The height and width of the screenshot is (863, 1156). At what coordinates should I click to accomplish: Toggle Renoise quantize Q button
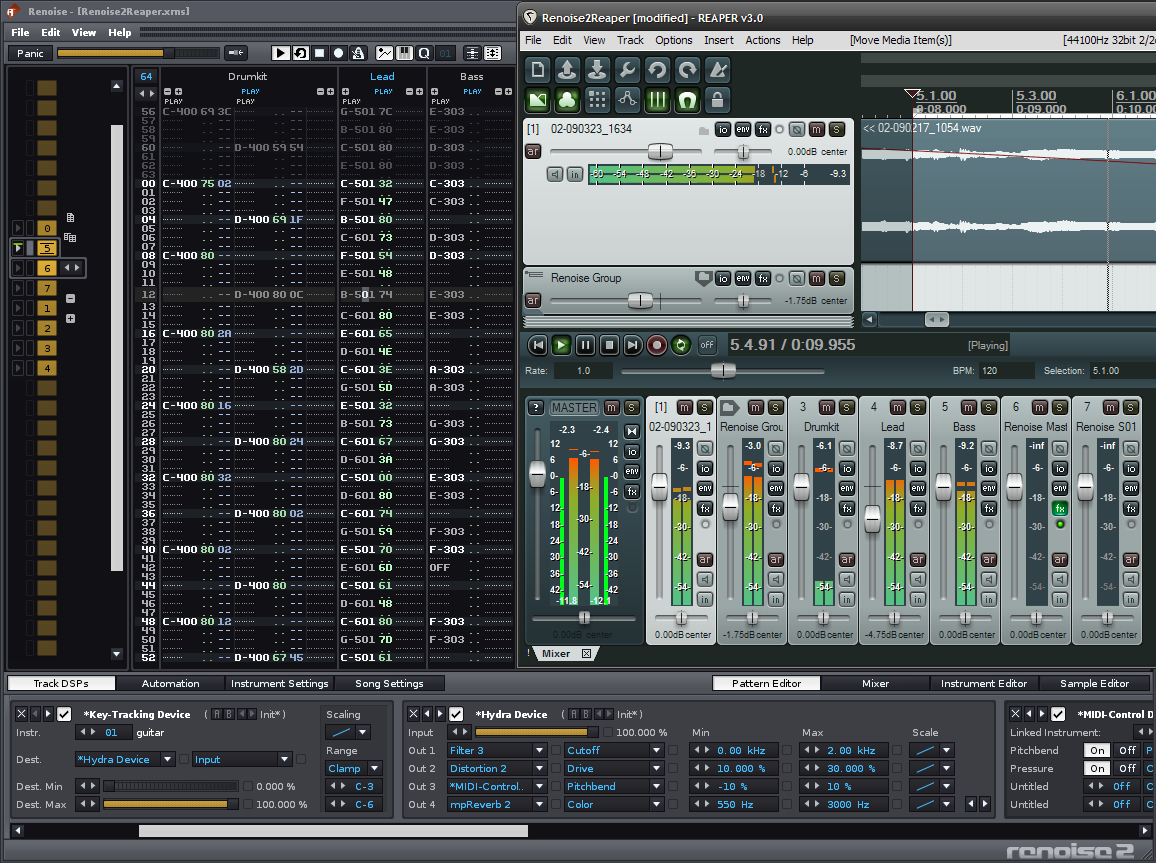pyautogui.click(x=424, y=53)
